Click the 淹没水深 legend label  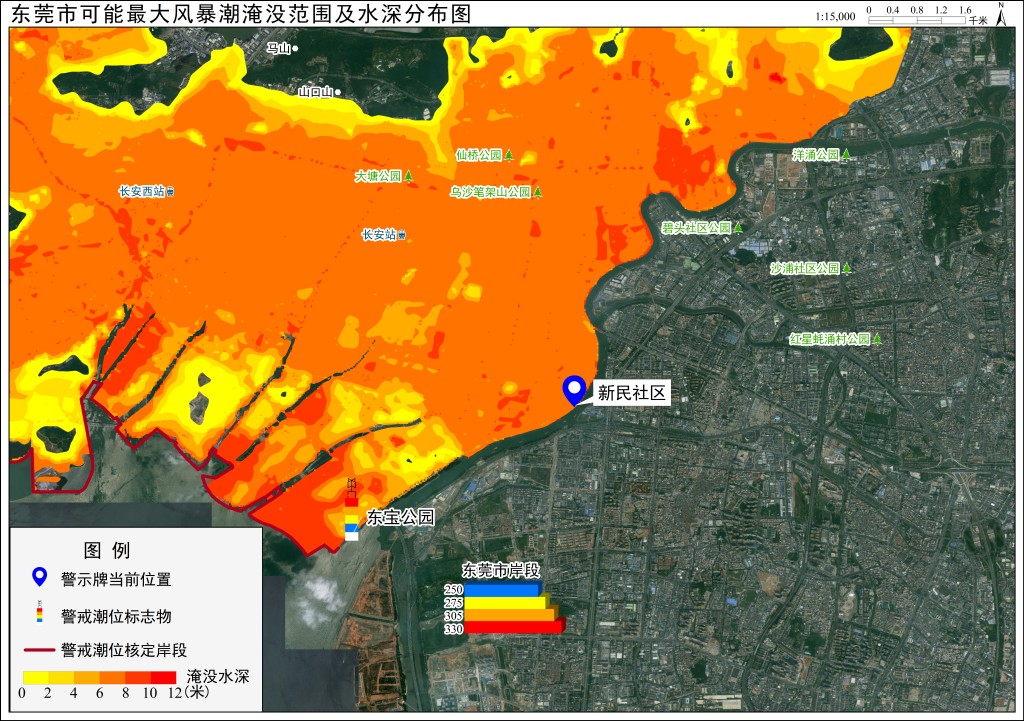(218, 676)
